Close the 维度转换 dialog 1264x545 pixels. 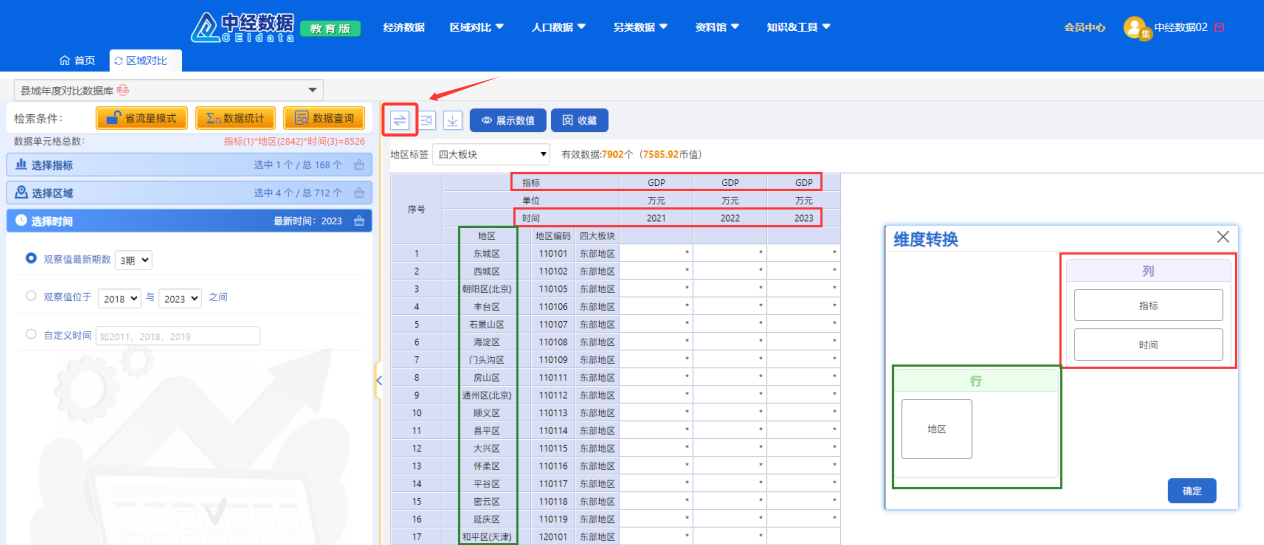pyautogui.click(x=1222, y=237)
